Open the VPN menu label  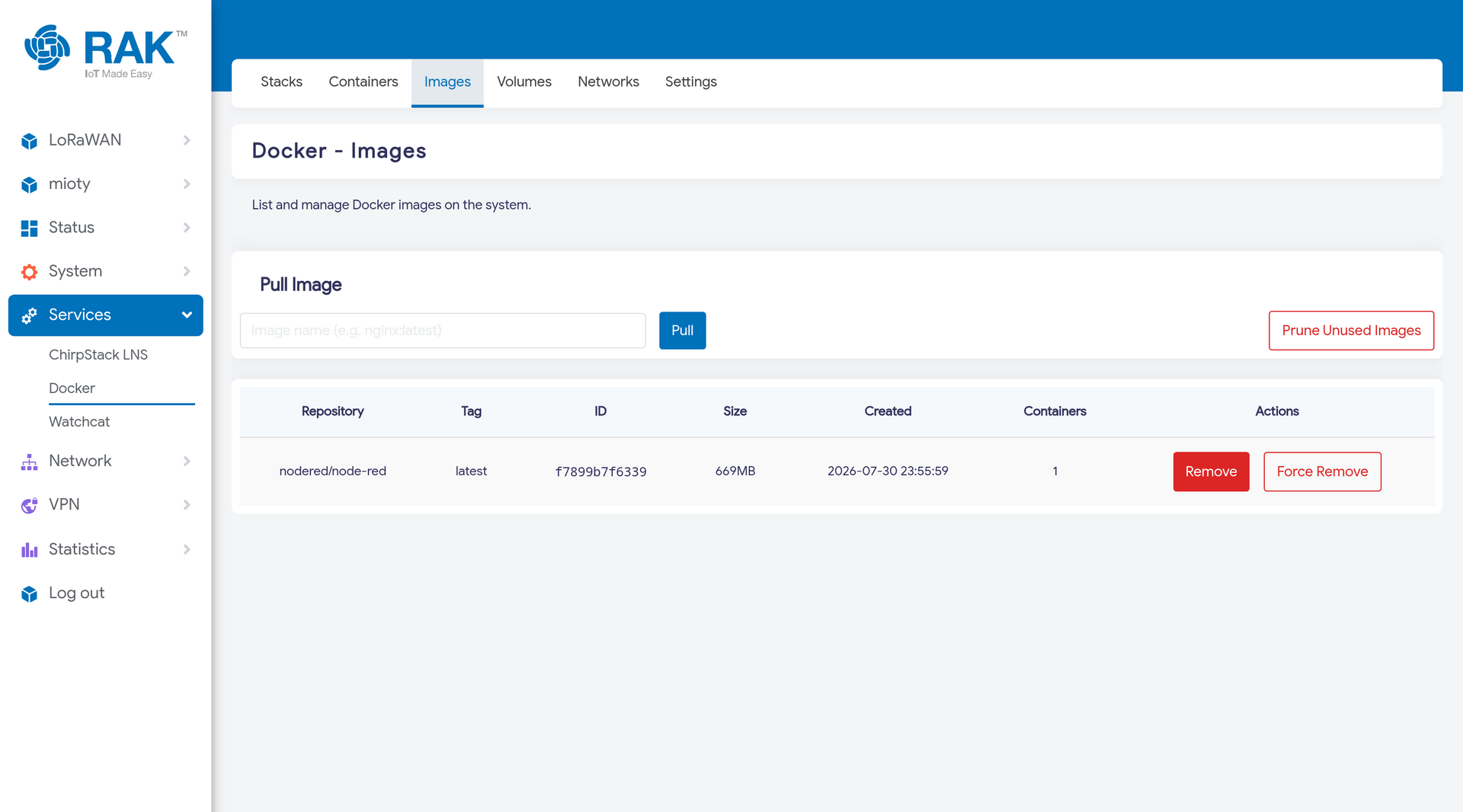tap(64, 504)
